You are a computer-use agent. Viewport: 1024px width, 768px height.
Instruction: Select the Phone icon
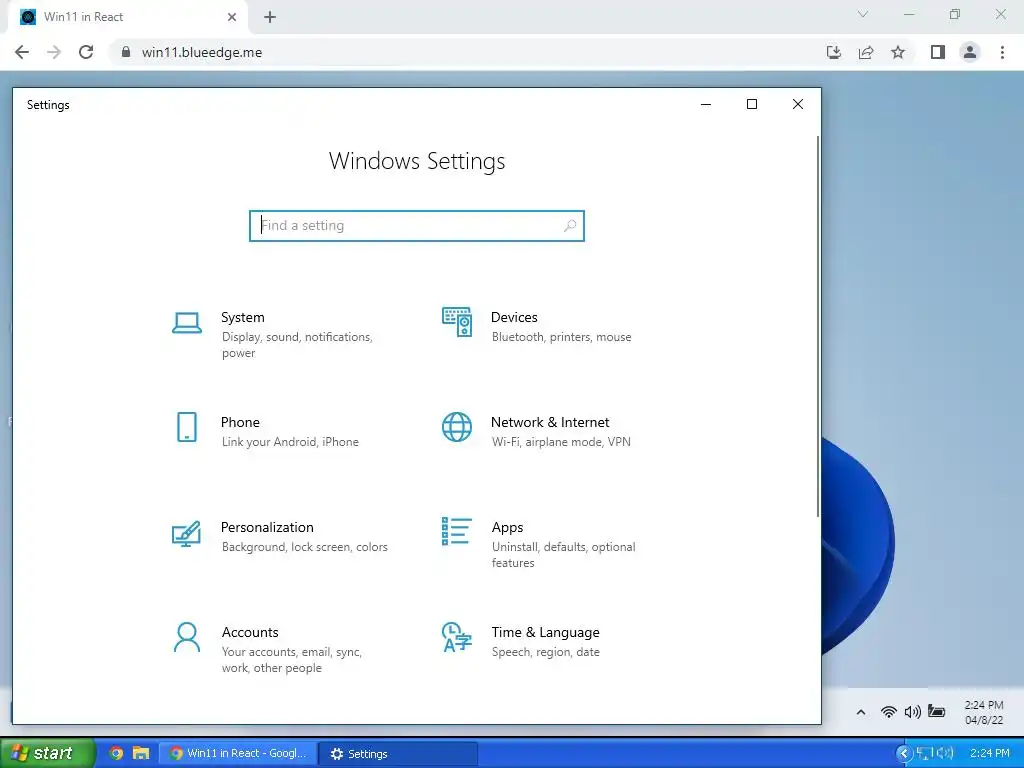(x=187, y=427)
